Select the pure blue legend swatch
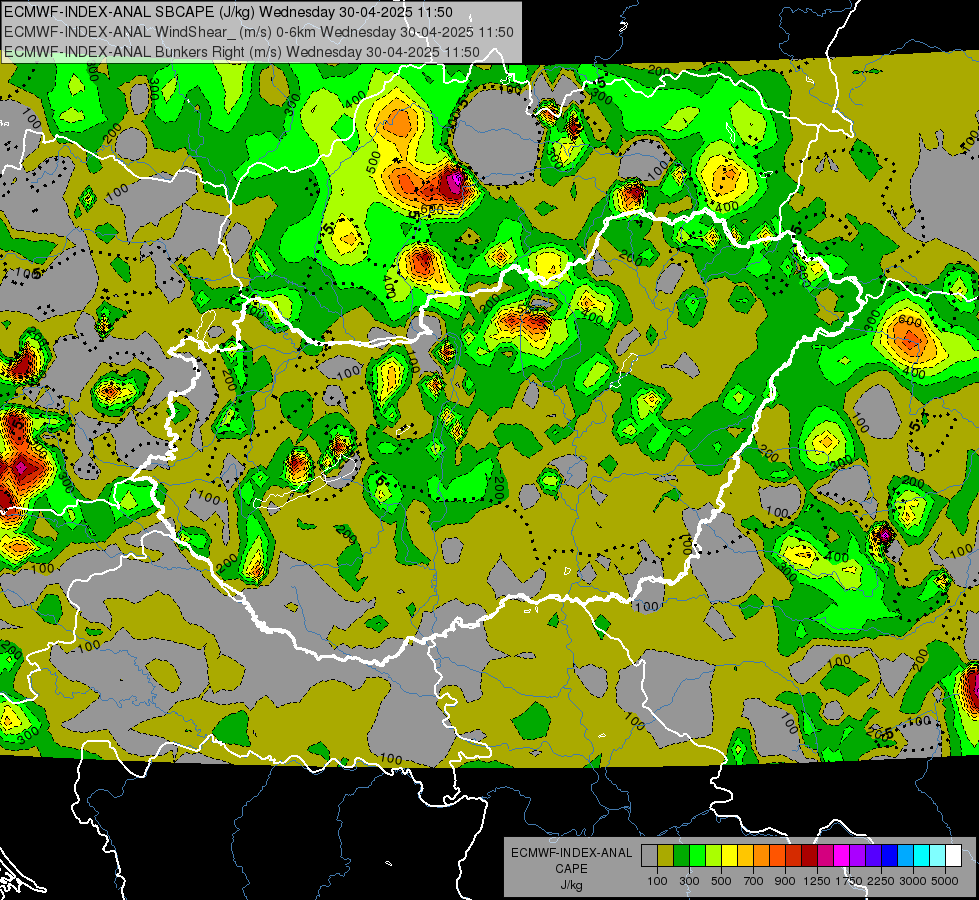The height and width of the screenshot is (900, 979). pyautogui.click(x=890, y=856)
